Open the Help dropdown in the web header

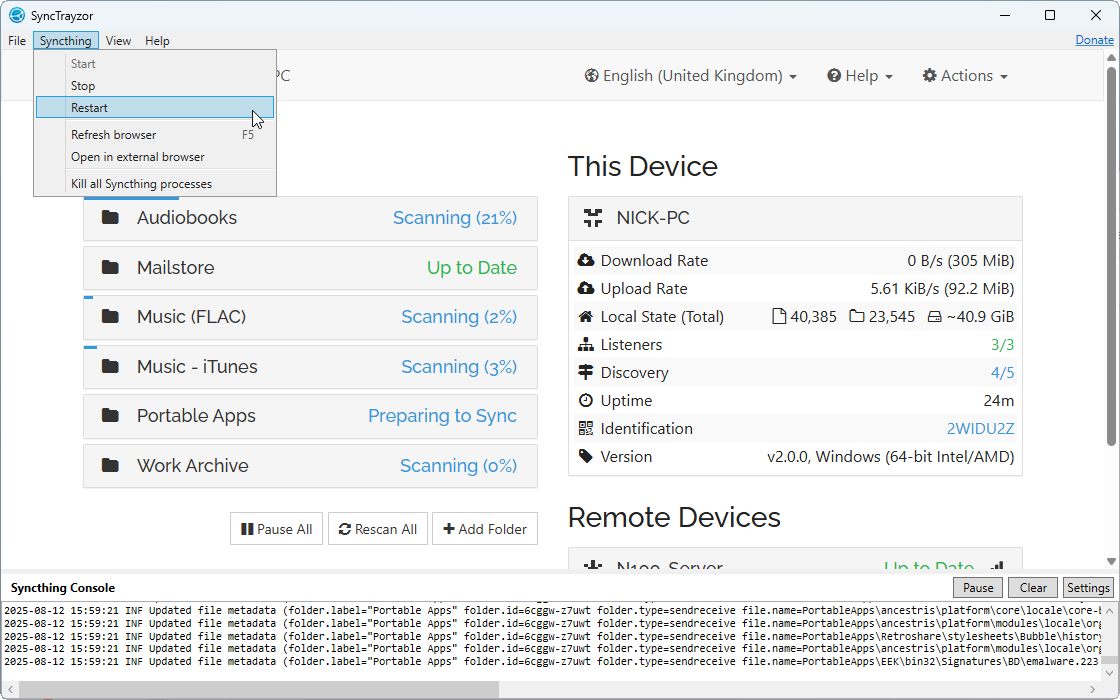860,76
